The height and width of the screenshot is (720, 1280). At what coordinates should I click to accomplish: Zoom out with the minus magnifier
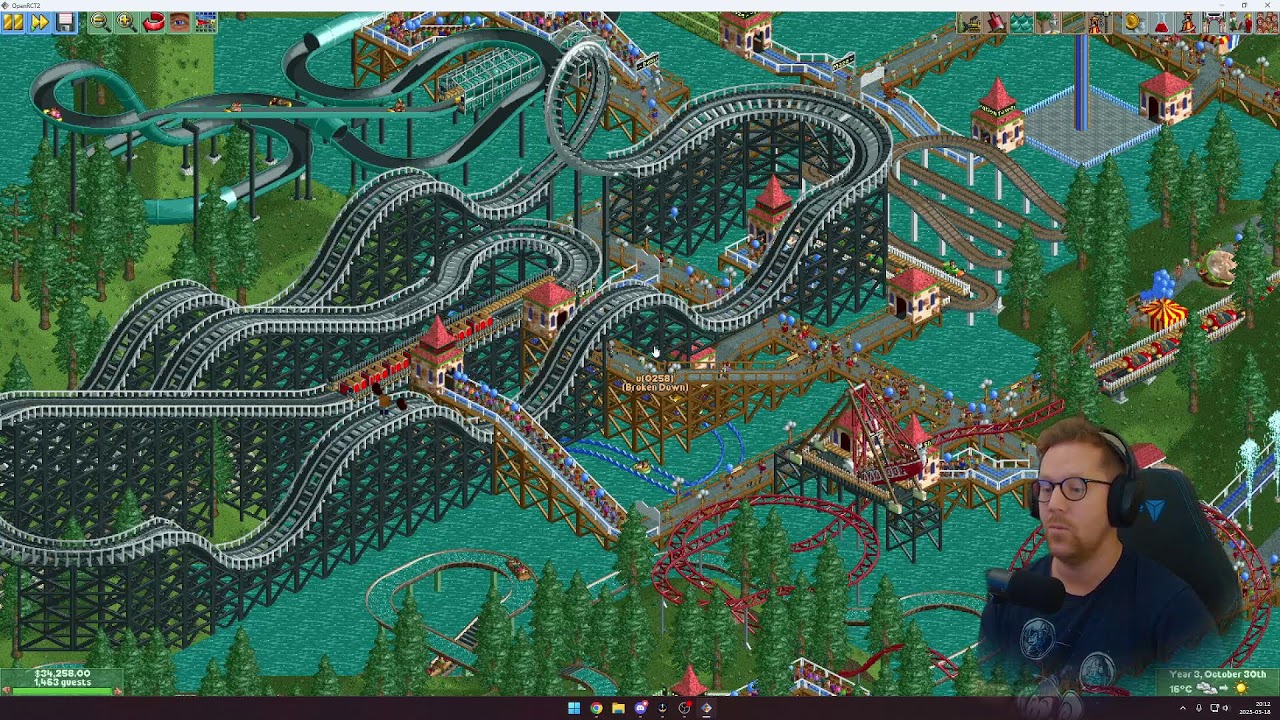[100, 21]
